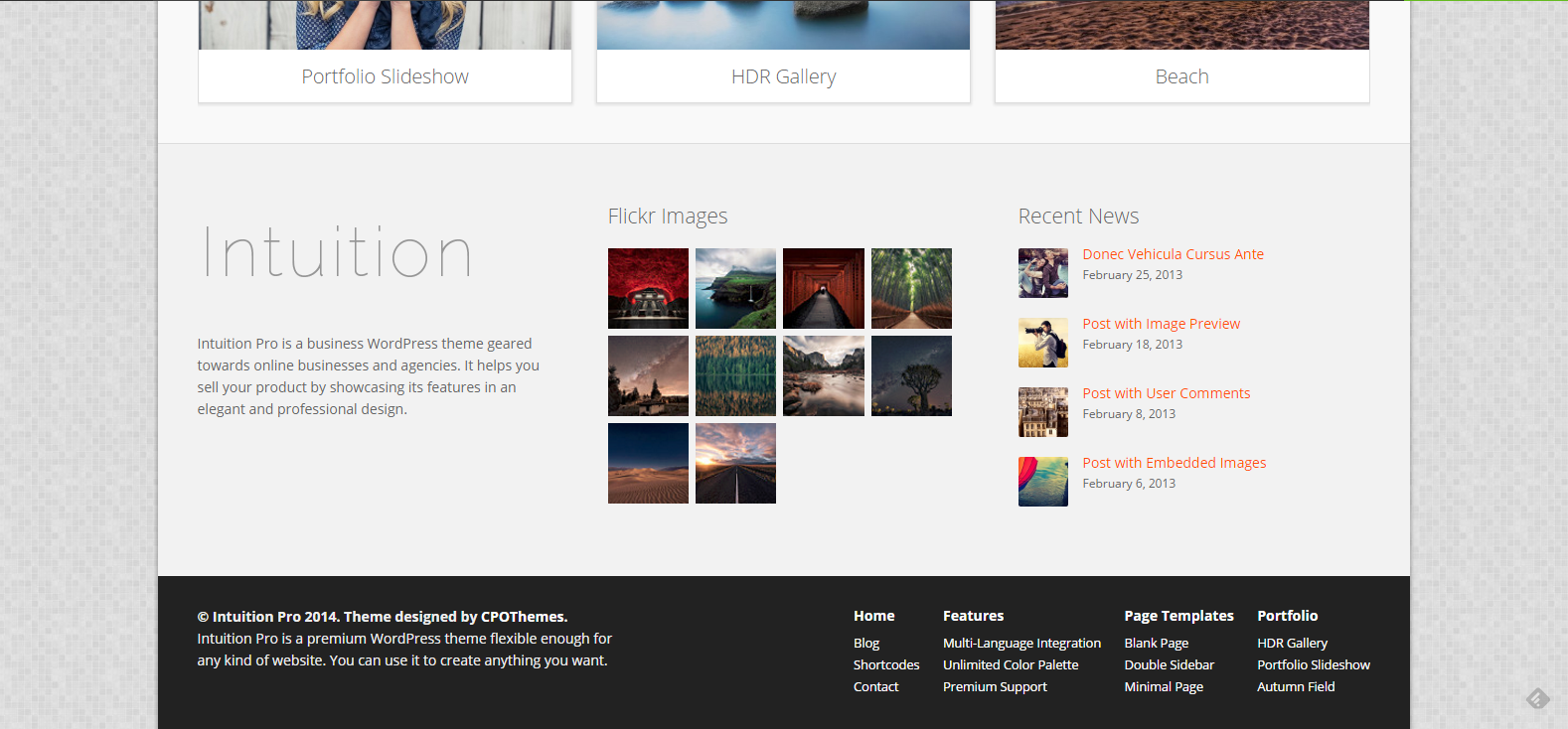This screenshot has height=729, width=1568.
Task: Open the bamboo forest path Flickr thumbnail
Action: tap(911, 288)
